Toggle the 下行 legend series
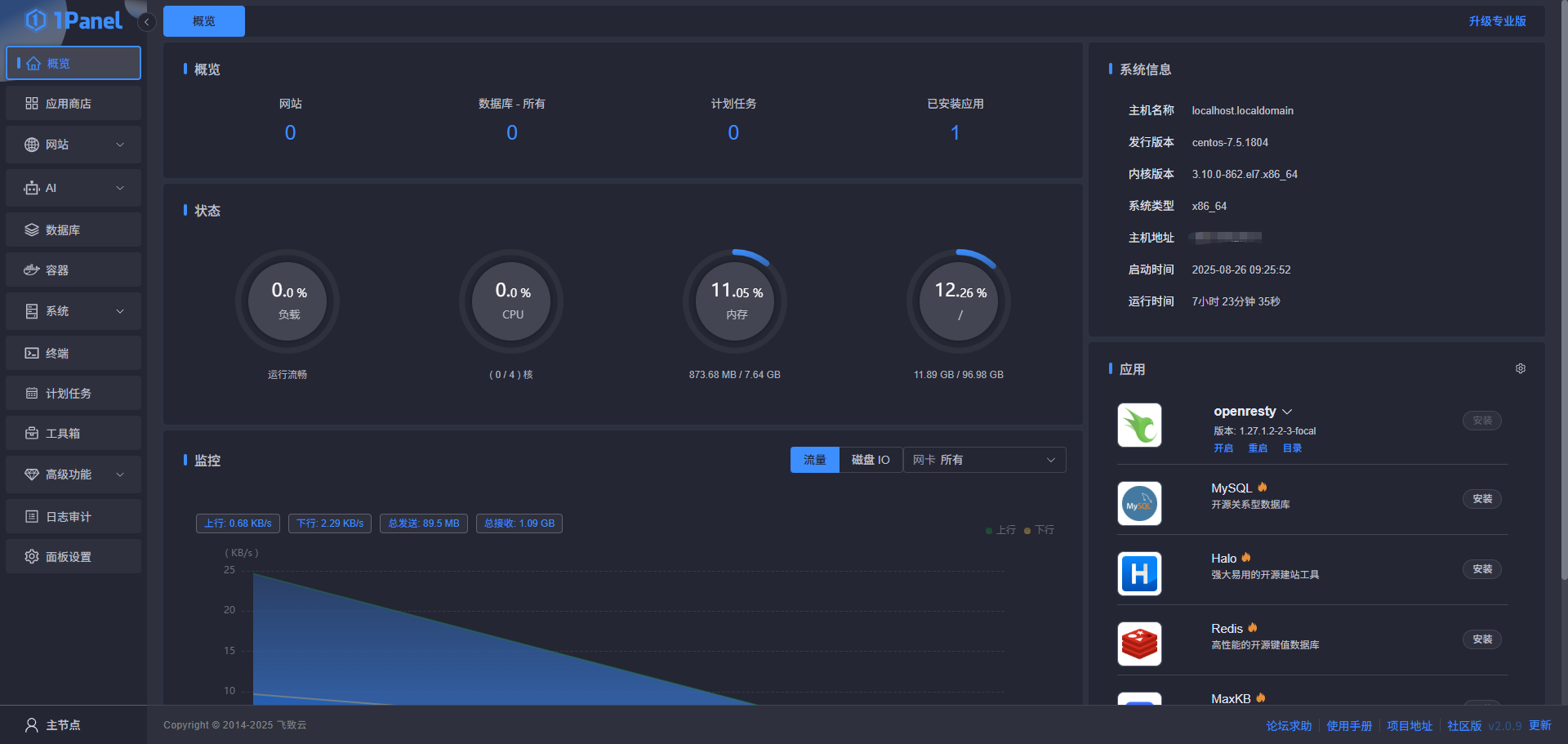The width and height of the screenshot is (1568, 744). [x=1039, y=530]
